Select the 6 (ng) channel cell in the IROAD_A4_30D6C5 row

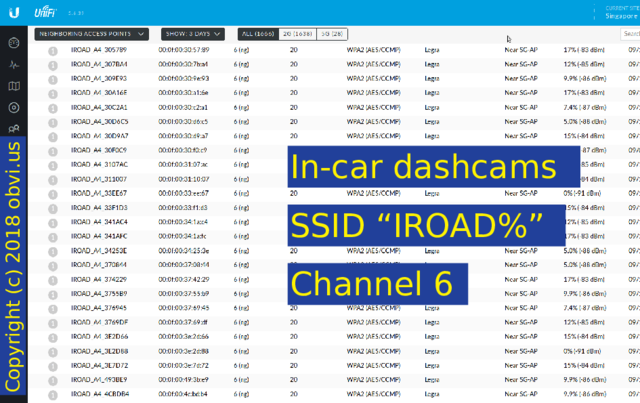(241, 122)
